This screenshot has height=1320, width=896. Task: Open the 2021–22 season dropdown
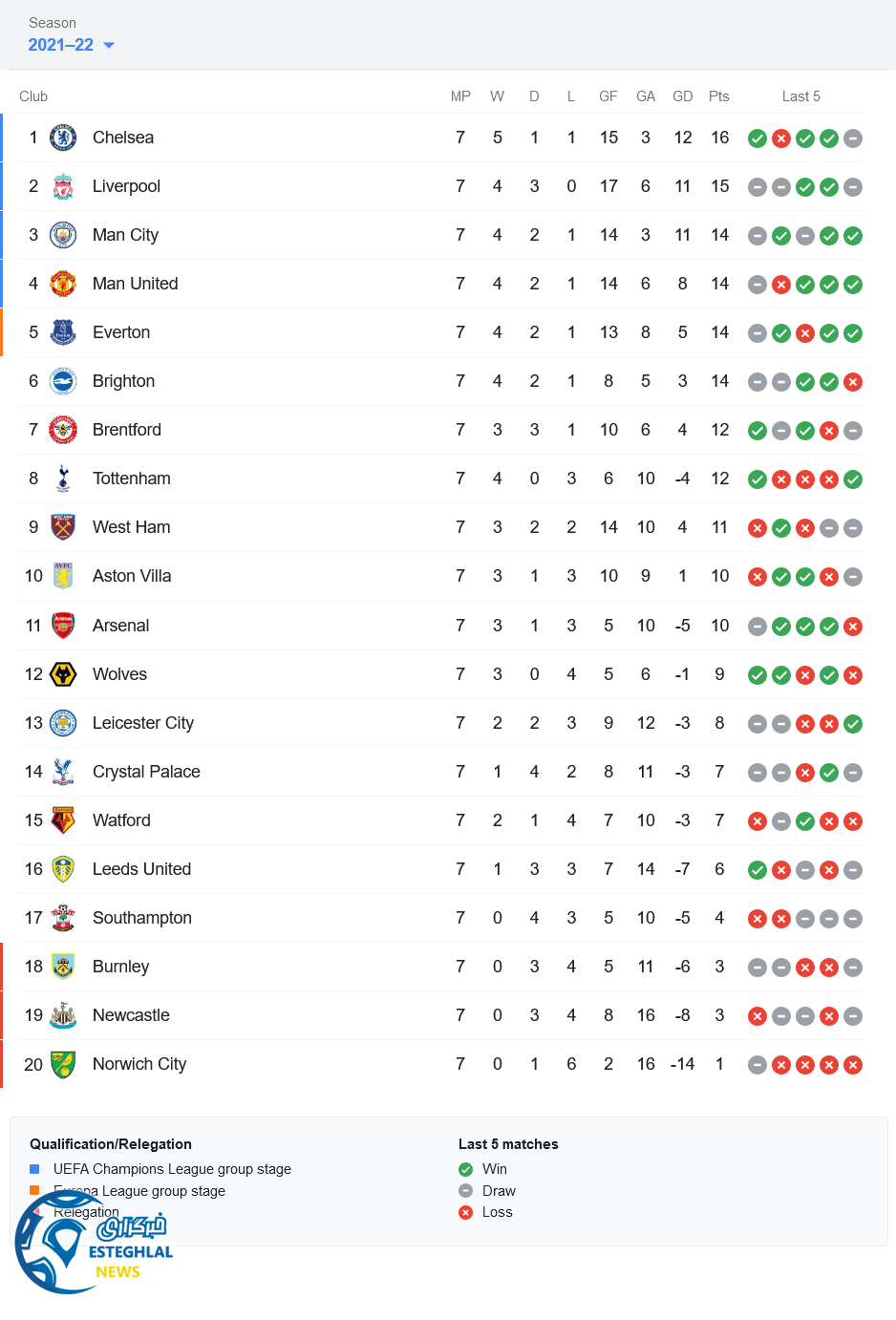click(x=72, y=45)
